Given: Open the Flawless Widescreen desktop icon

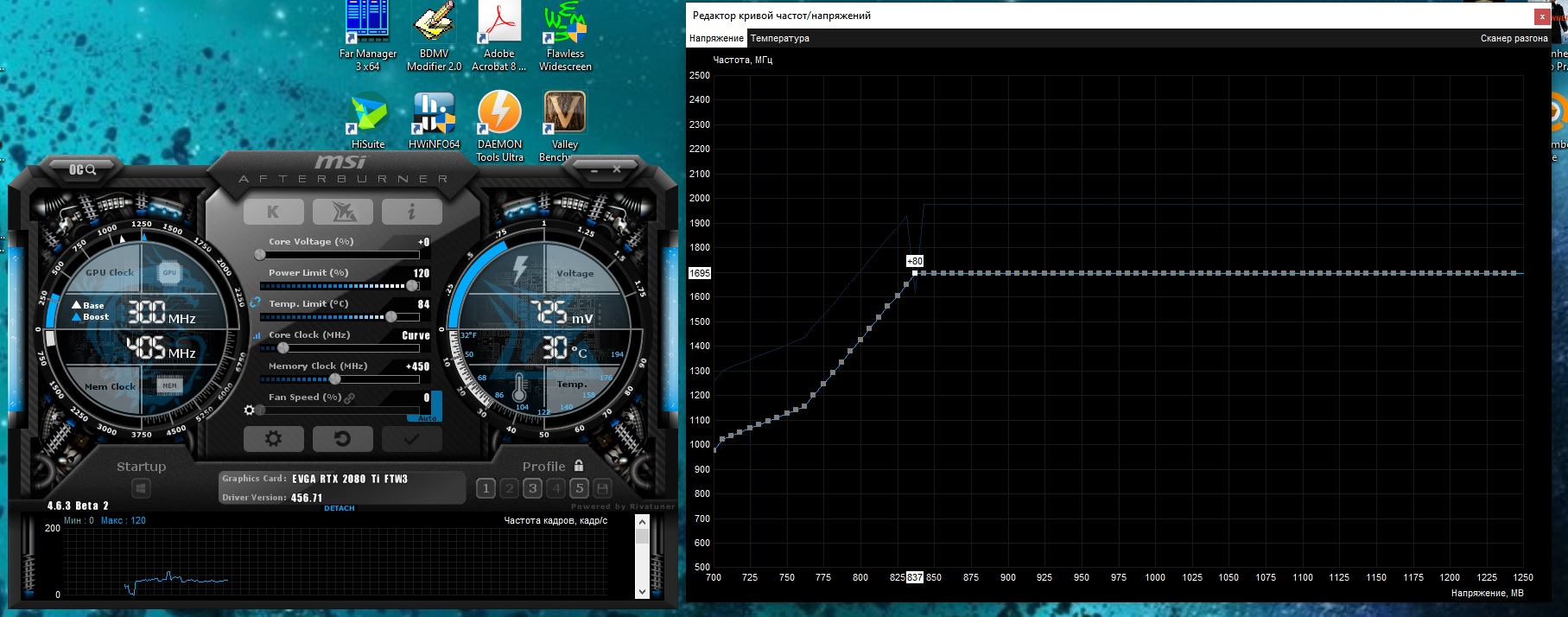Looking at the screenshot, I should click(x=565, y=36).
